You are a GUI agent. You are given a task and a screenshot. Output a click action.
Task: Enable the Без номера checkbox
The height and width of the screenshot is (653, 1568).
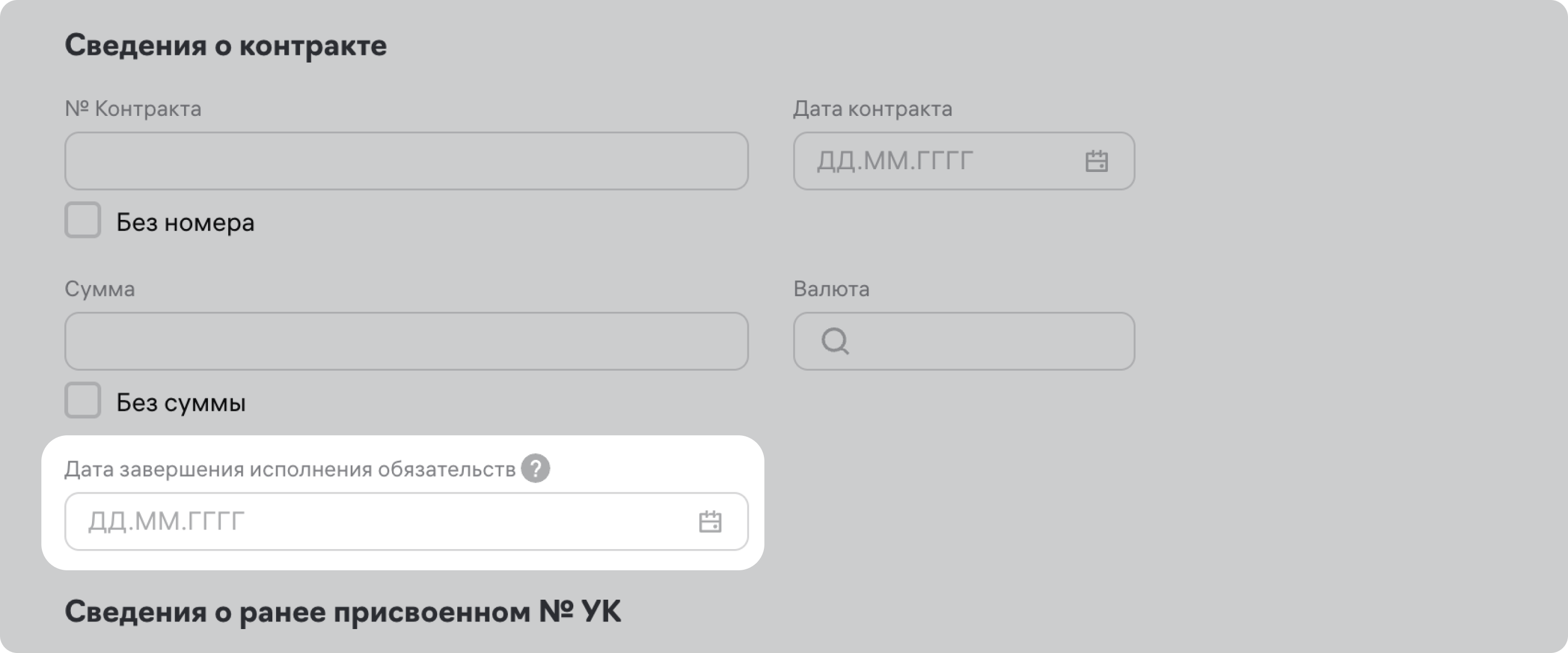click(83, 220)
